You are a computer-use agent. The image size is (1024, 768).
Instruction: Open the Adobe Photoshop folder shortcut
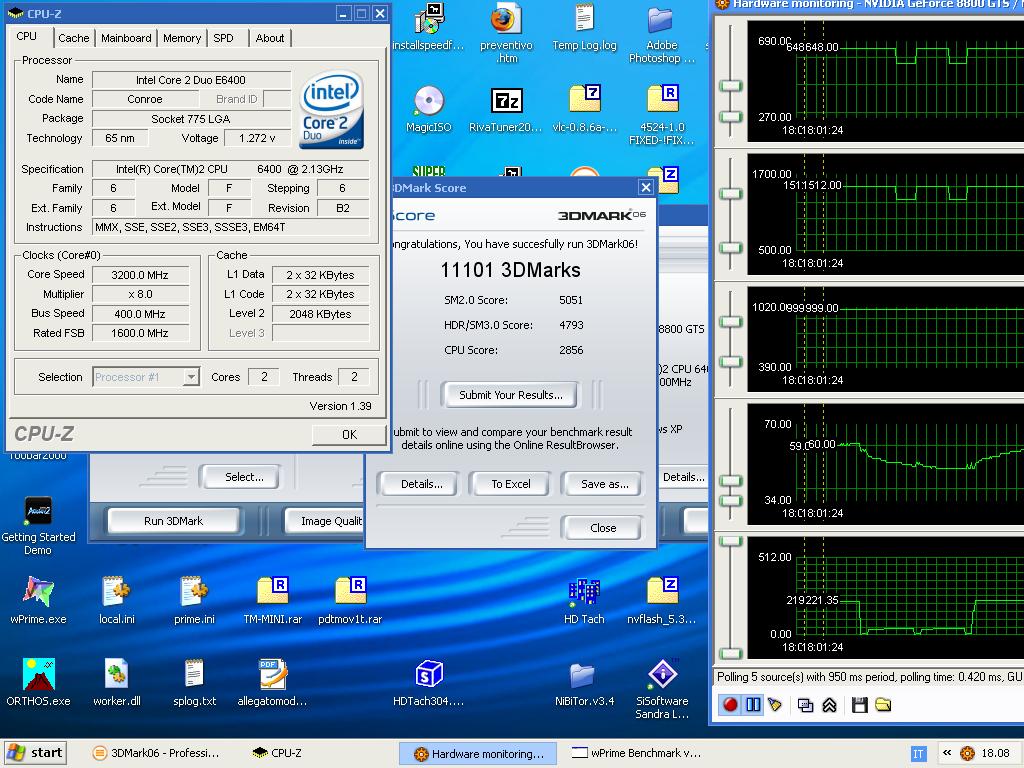click(662, 33)
